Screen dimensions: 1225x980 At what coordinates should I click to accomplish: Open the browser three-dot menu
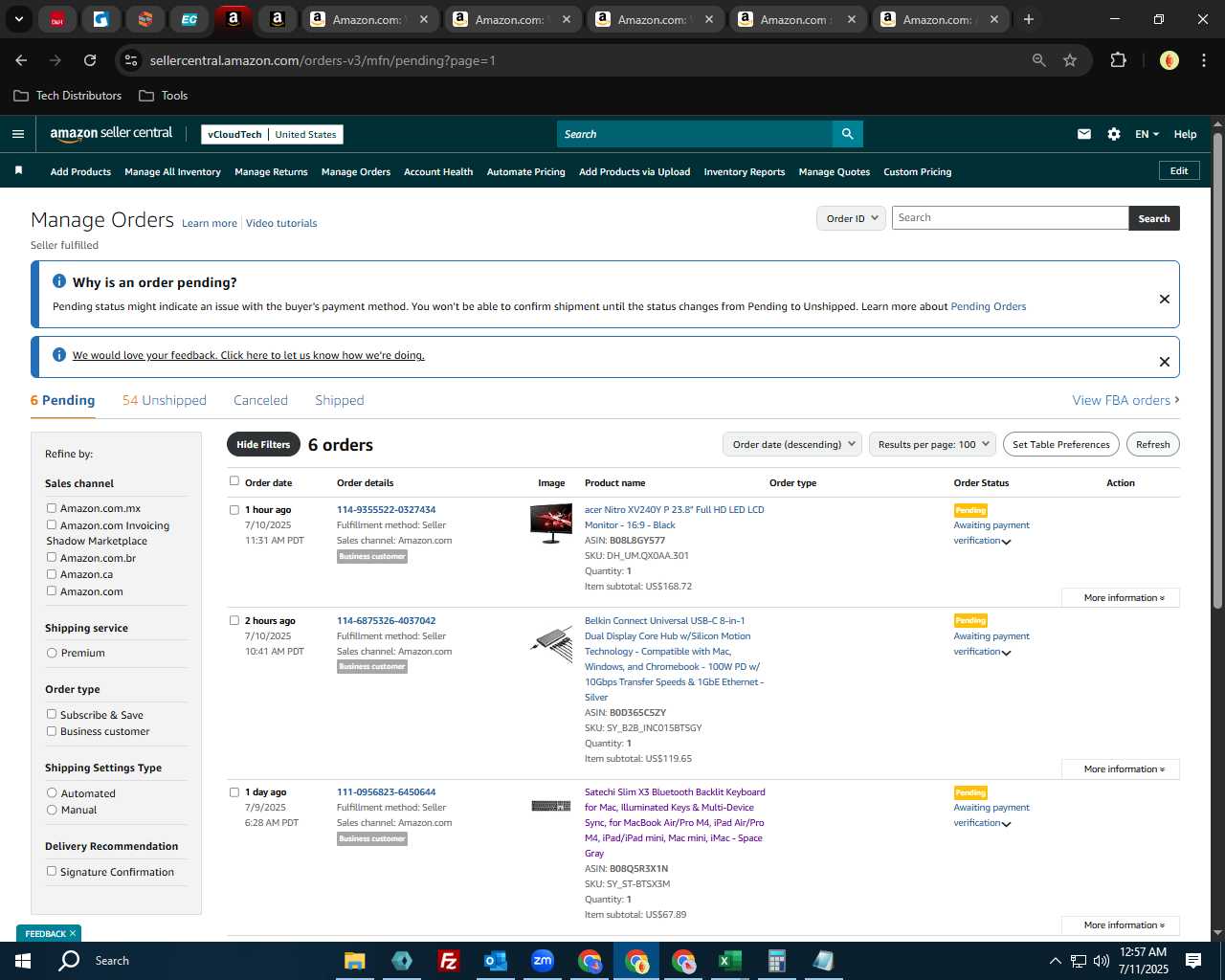[1202, 60]
